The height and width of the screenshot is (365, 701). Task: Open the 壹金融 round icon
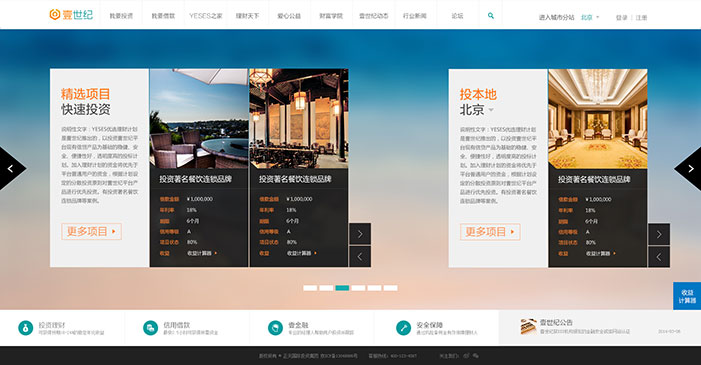click(x=275, y=328)
